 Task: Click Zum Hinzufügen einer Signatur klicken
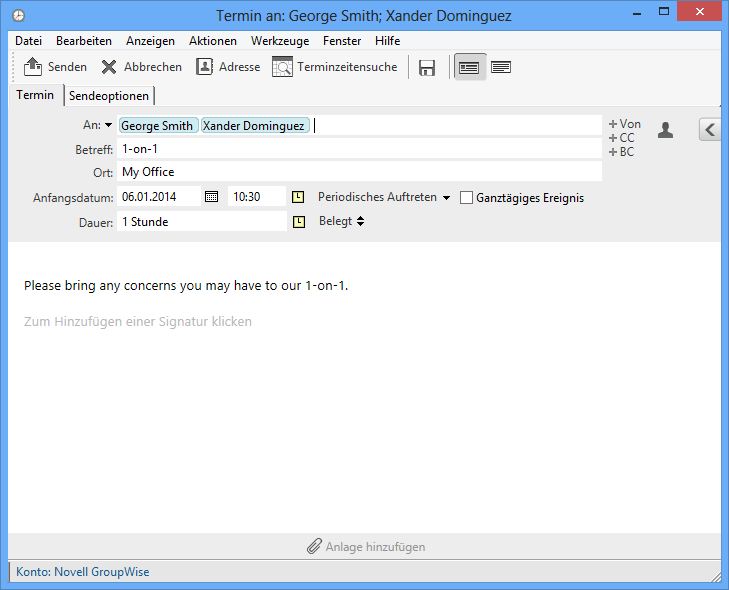[138, 321]
